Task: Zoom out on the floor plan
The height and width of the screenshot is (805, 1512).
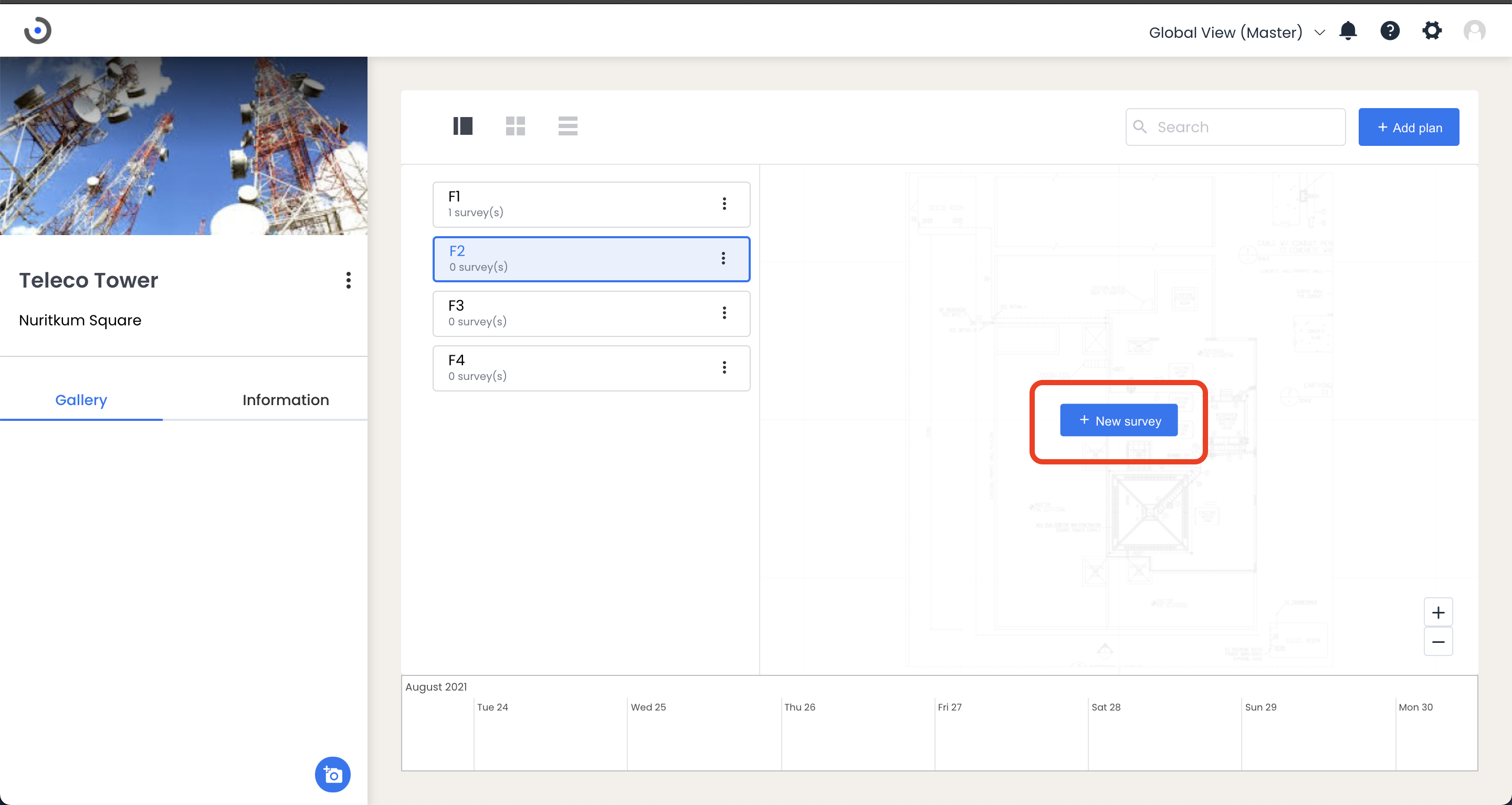Action: (1438, 642)
